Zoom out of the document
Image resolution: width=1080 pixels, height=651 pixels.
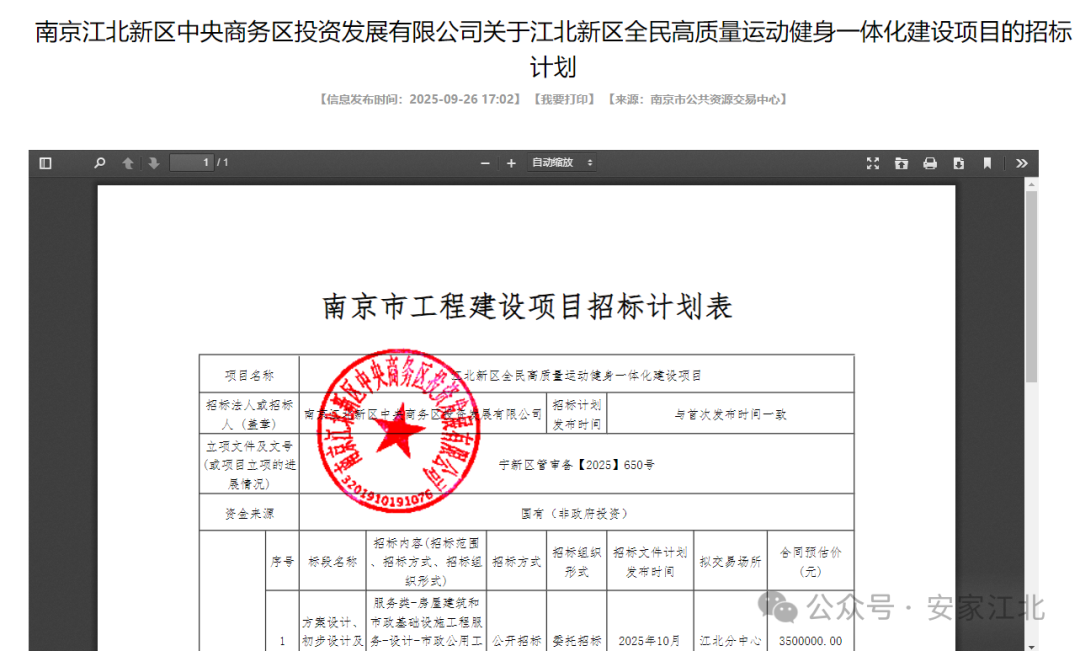pyautogui.click(x=484, y=162)
